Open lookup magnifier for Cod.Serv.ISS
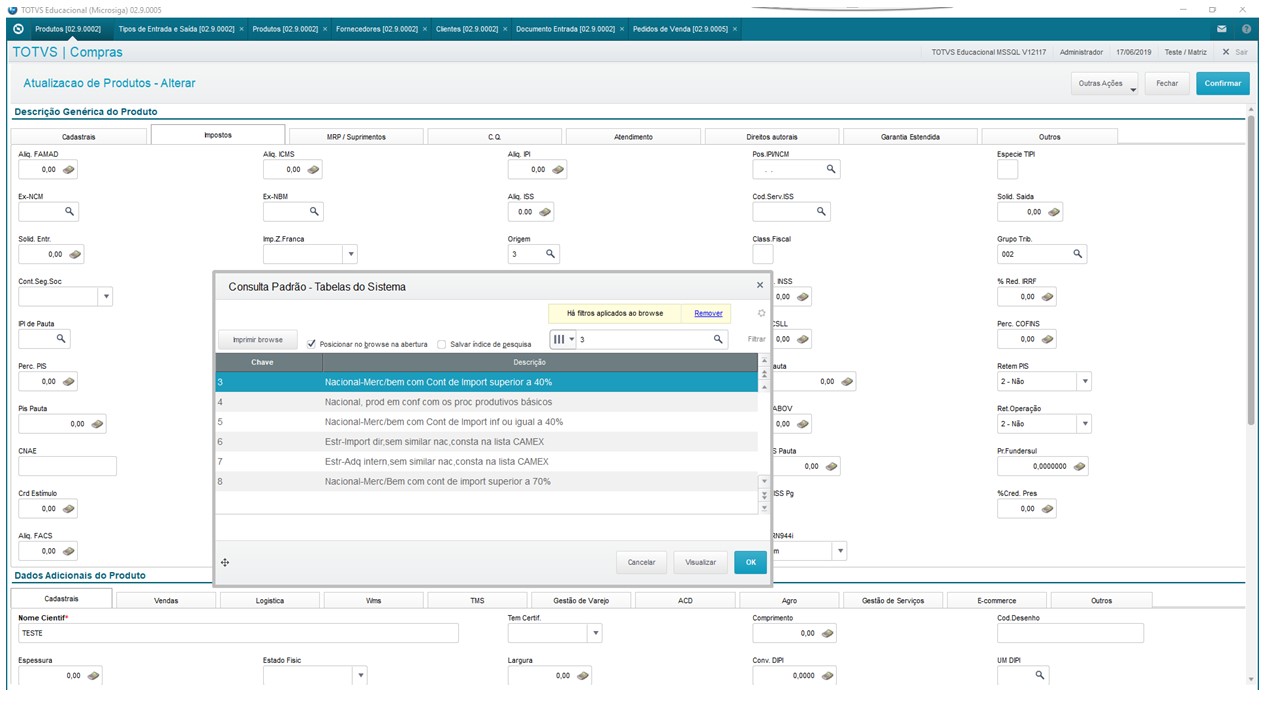Image resolution: width=1280 pixels, height=720 pixels. click(821, 212)
